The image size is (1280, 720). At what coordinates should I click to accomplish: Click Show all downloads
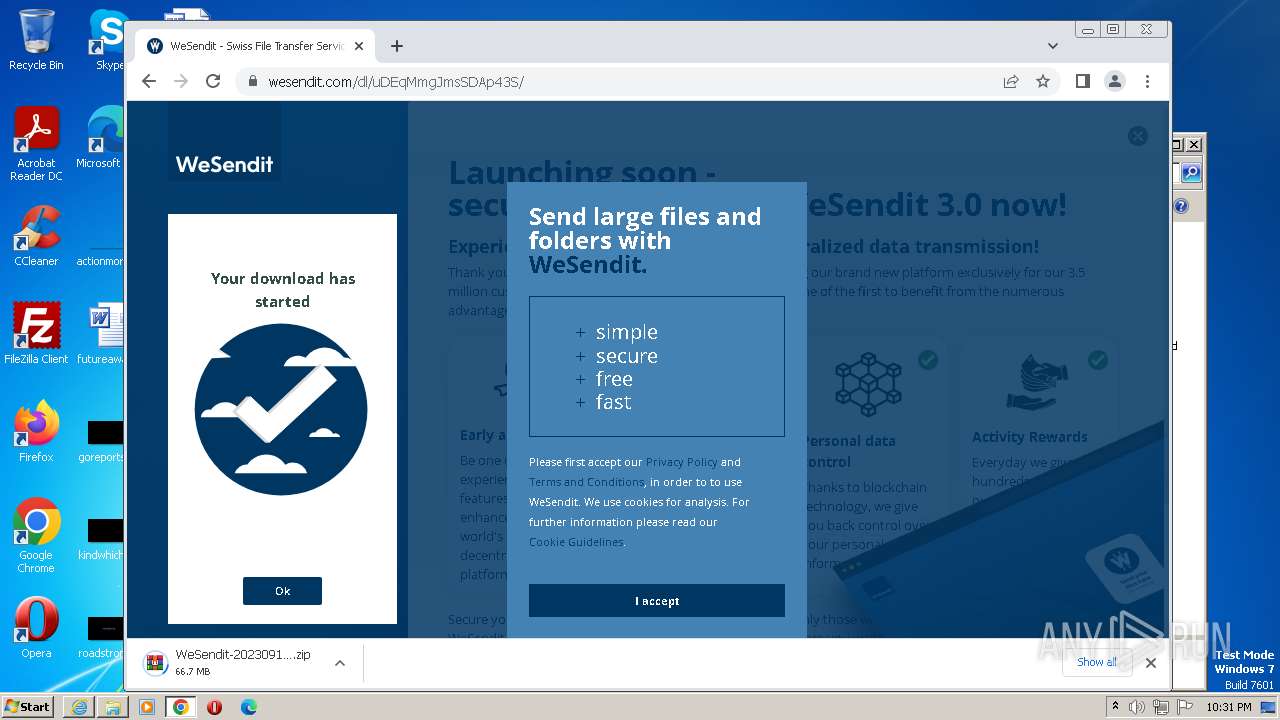click(1097, 662)
